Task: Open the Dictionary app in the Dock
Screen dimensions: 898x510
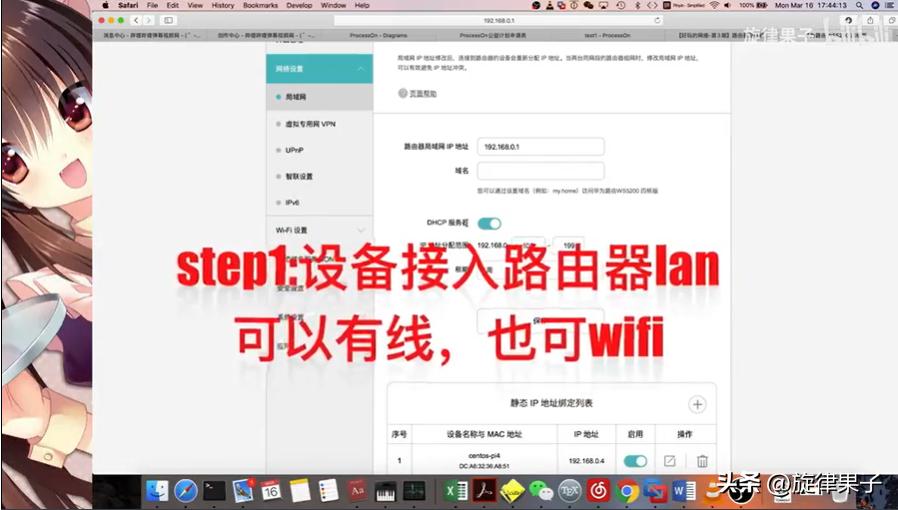Action: pyautogui.click(x=357, y=491)
